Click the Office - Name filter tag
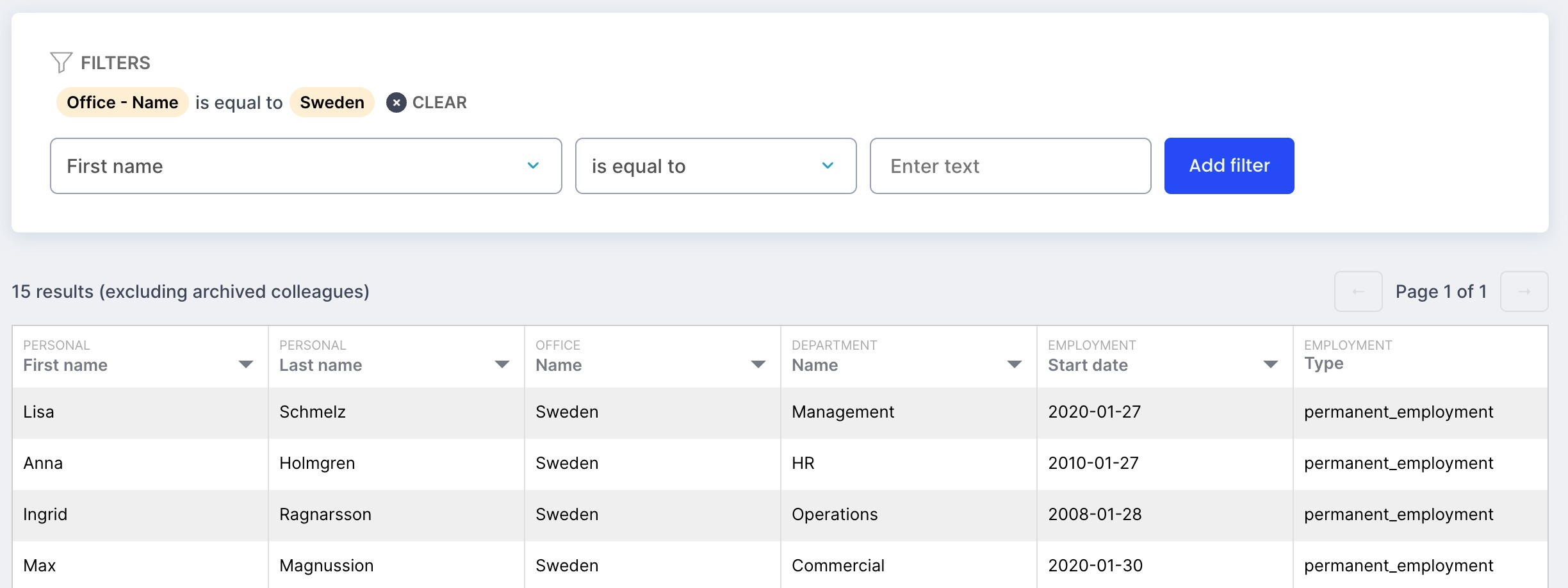The width and height of the screenshot is (1568, 588). (122, 102)
